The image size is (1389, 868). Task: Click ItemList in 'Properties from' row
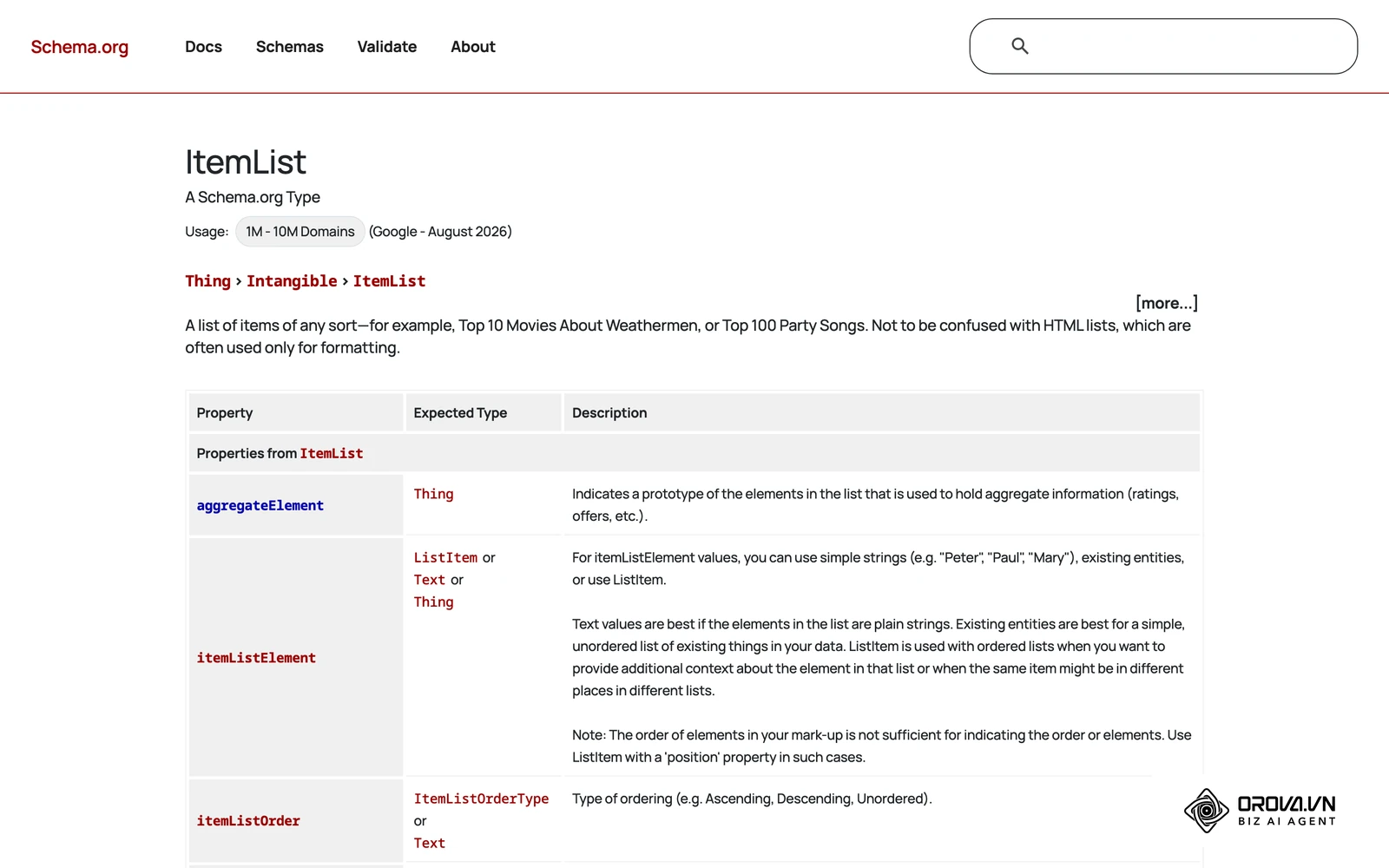pos(332,453)
